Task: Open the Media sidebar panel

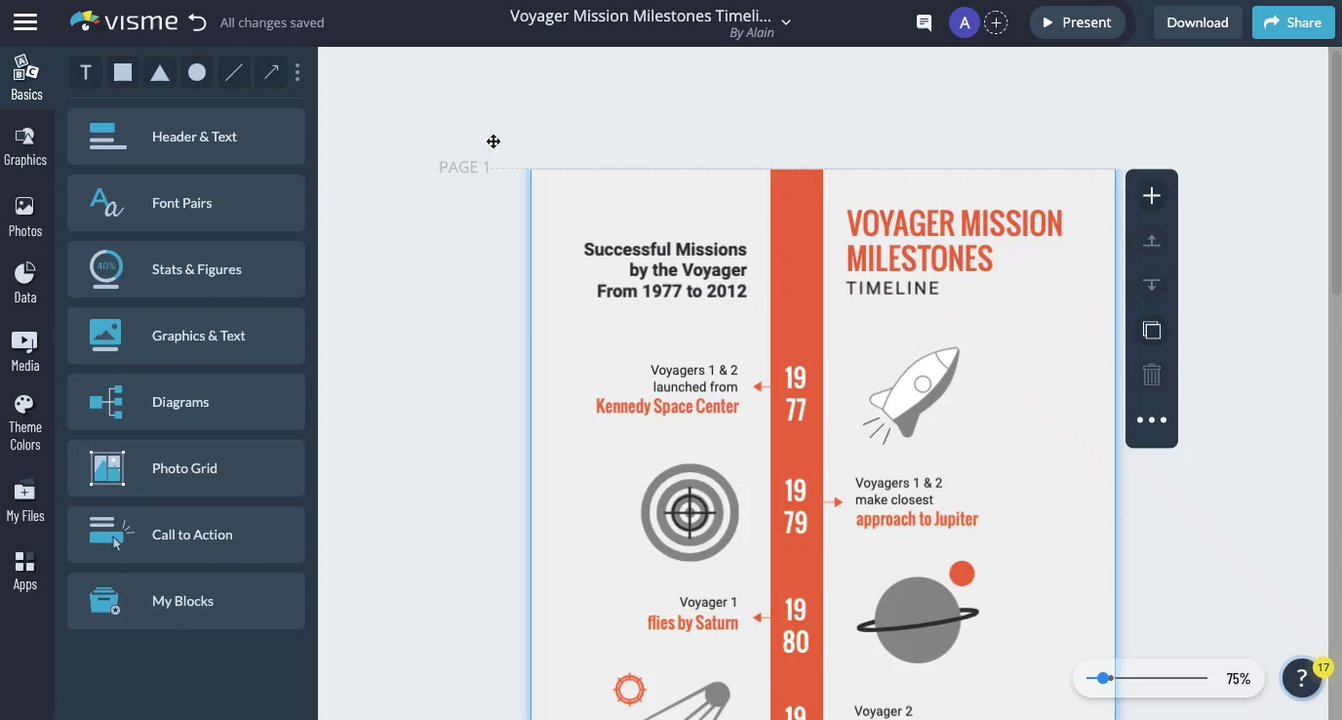Action: pyautogui.click(x=25, y=351)
